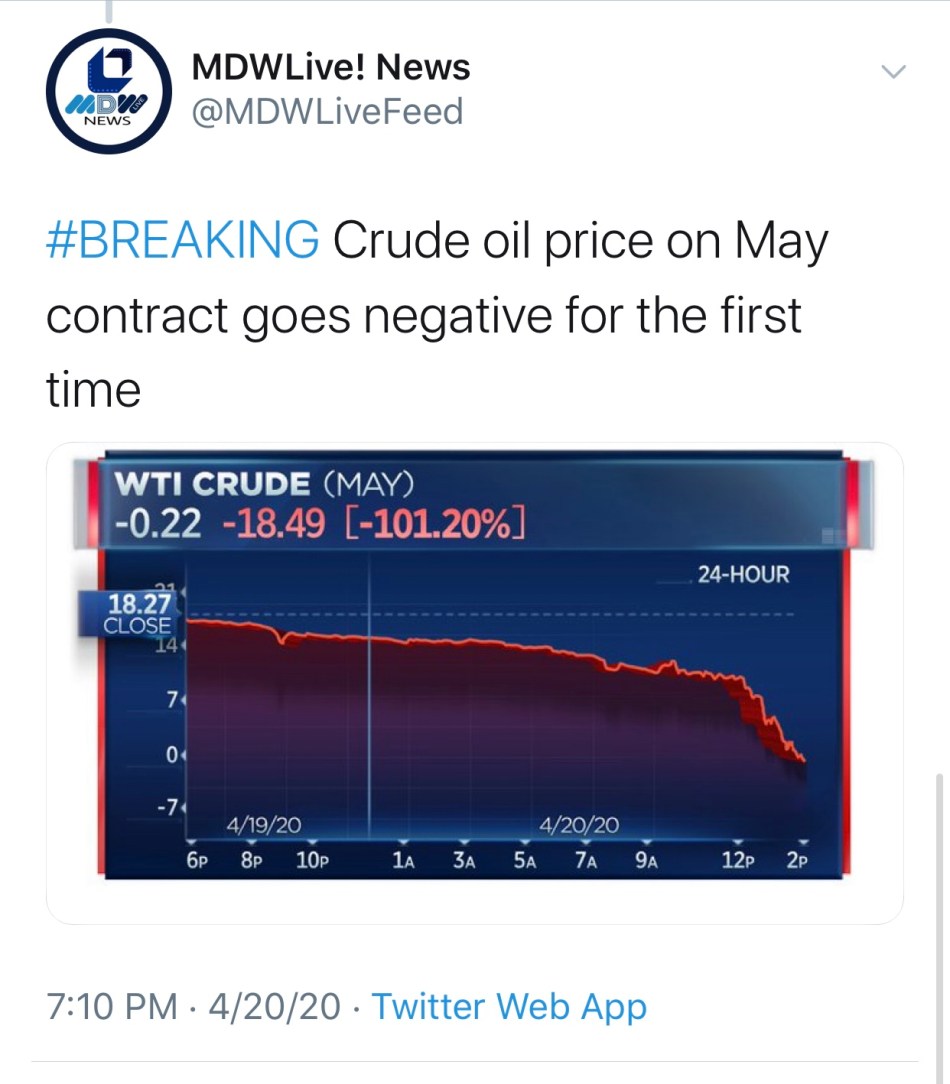Viewport: 950px width, 1084px height.
Task: Open the MDWLive! News display name
Action: pos(330,68)
